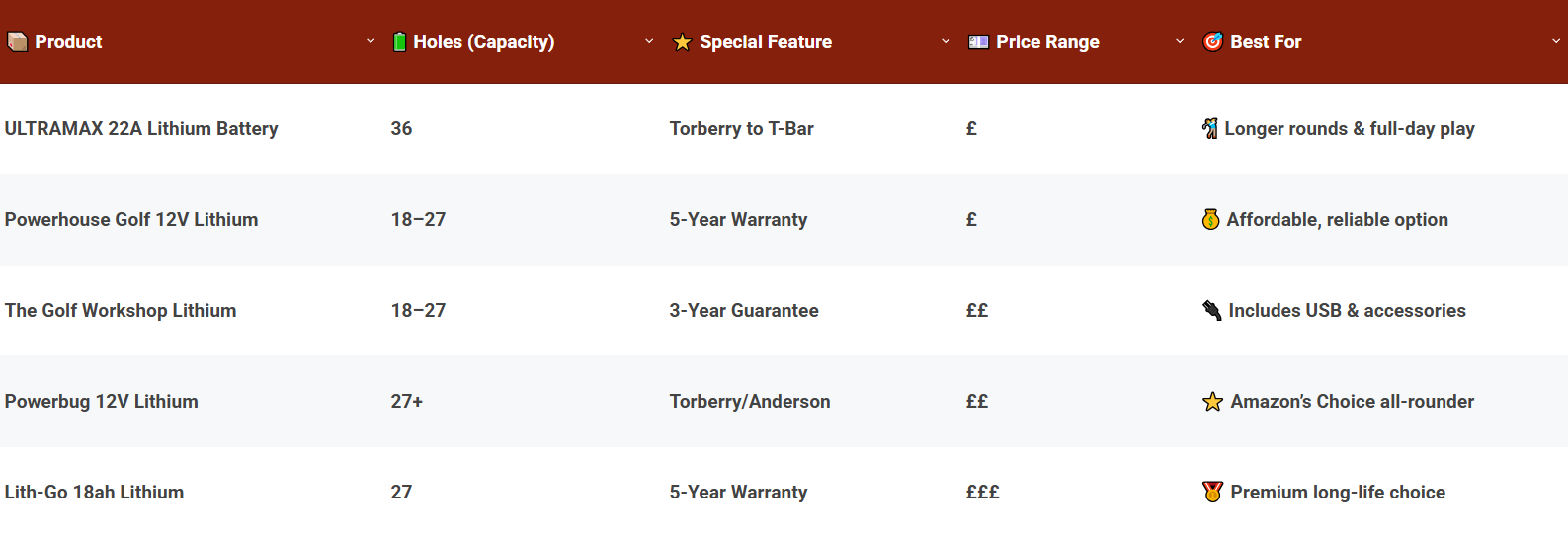Click the target icon beside Best For
The width and height of the screenshot is (1568, 536).
[x=1212, y=42]
